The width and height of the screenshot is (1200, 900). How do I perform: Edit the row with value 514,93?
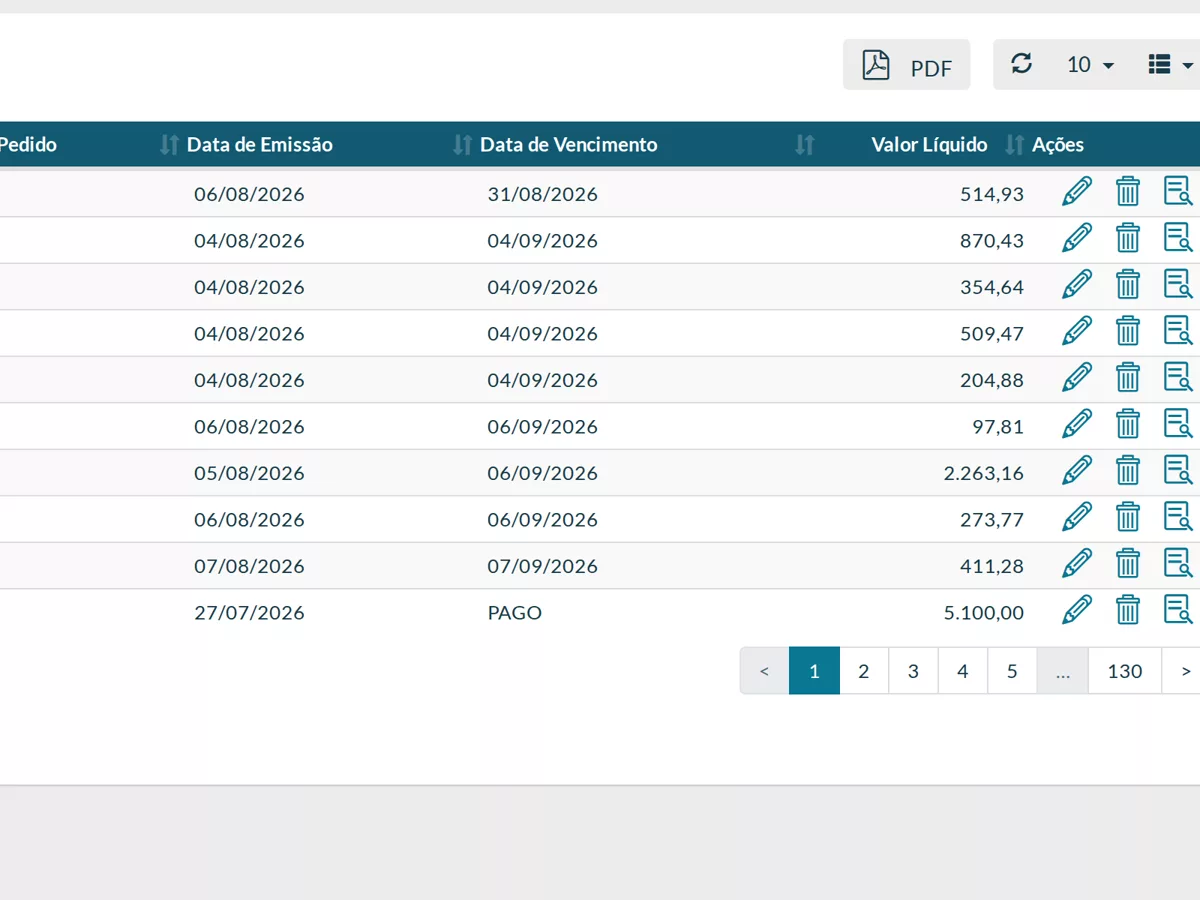coord(1076,191)
